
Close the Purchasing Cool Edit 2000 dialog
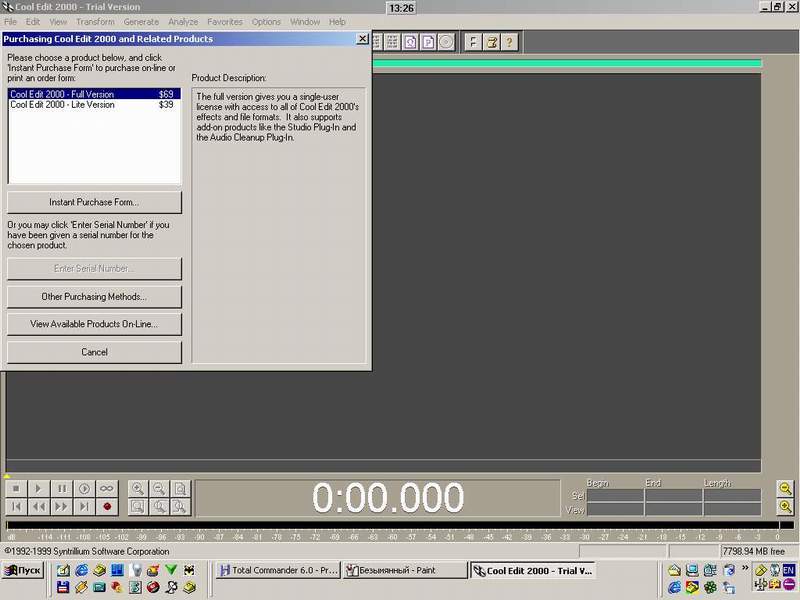click(x=362, y=39)
